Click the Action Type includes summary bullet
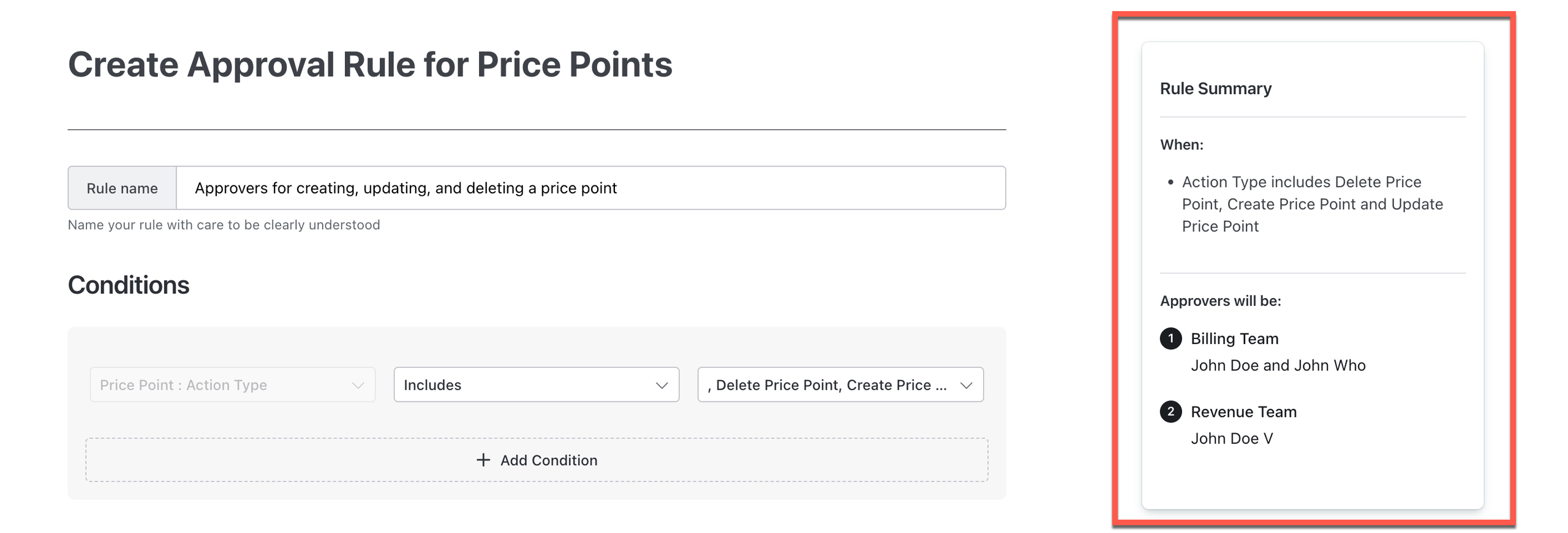1568x533 pixels. tap(1312, 204)
